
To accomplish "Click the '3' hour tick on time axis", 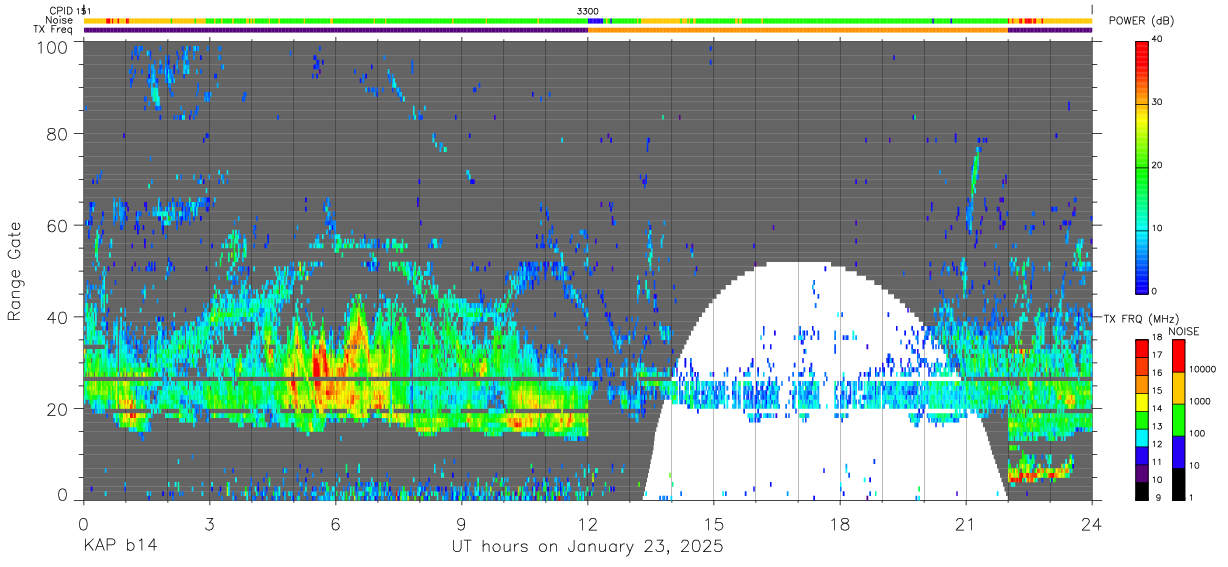I will pos(209,523).
